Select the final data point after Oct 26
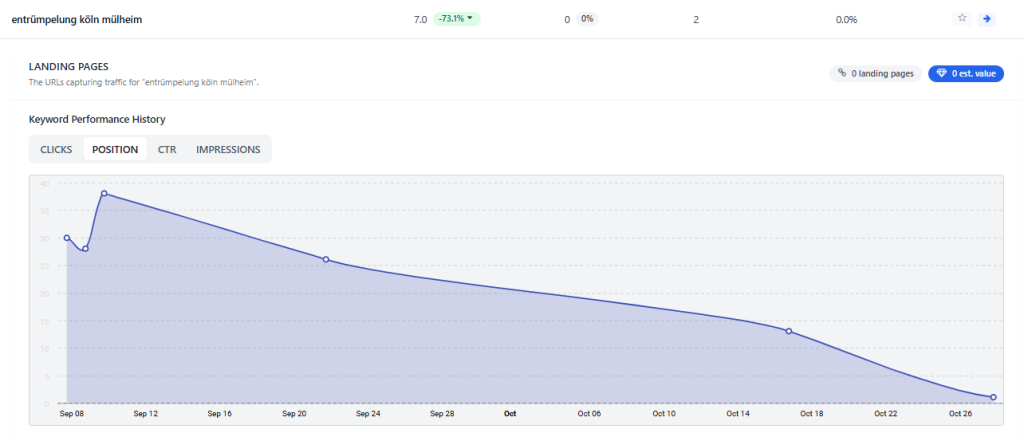This screenshot has width=1024, height=437. click(993, 397)
